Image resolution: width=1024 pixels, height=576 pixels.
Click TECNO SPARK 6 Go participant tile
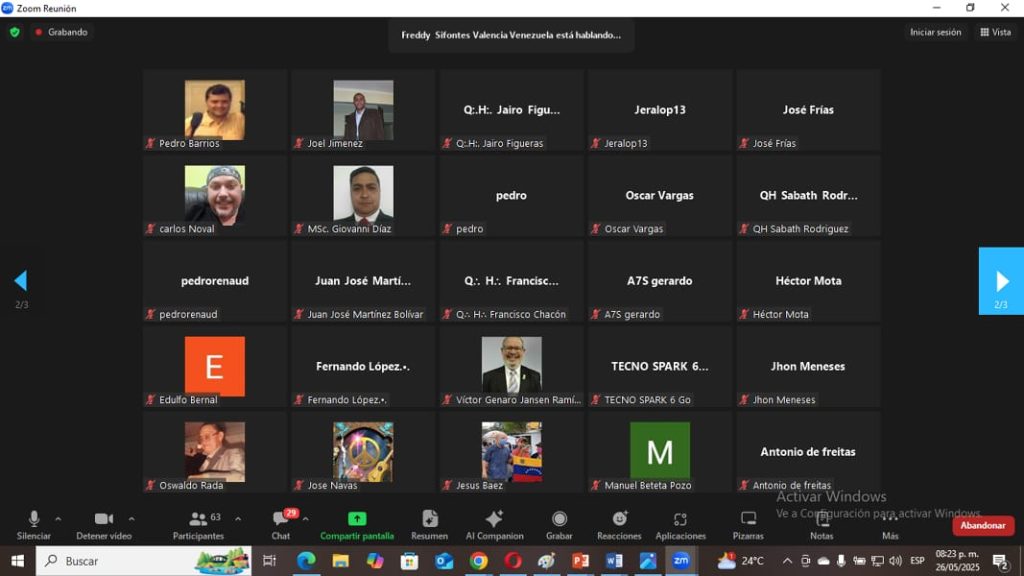(x=660, y=366)
